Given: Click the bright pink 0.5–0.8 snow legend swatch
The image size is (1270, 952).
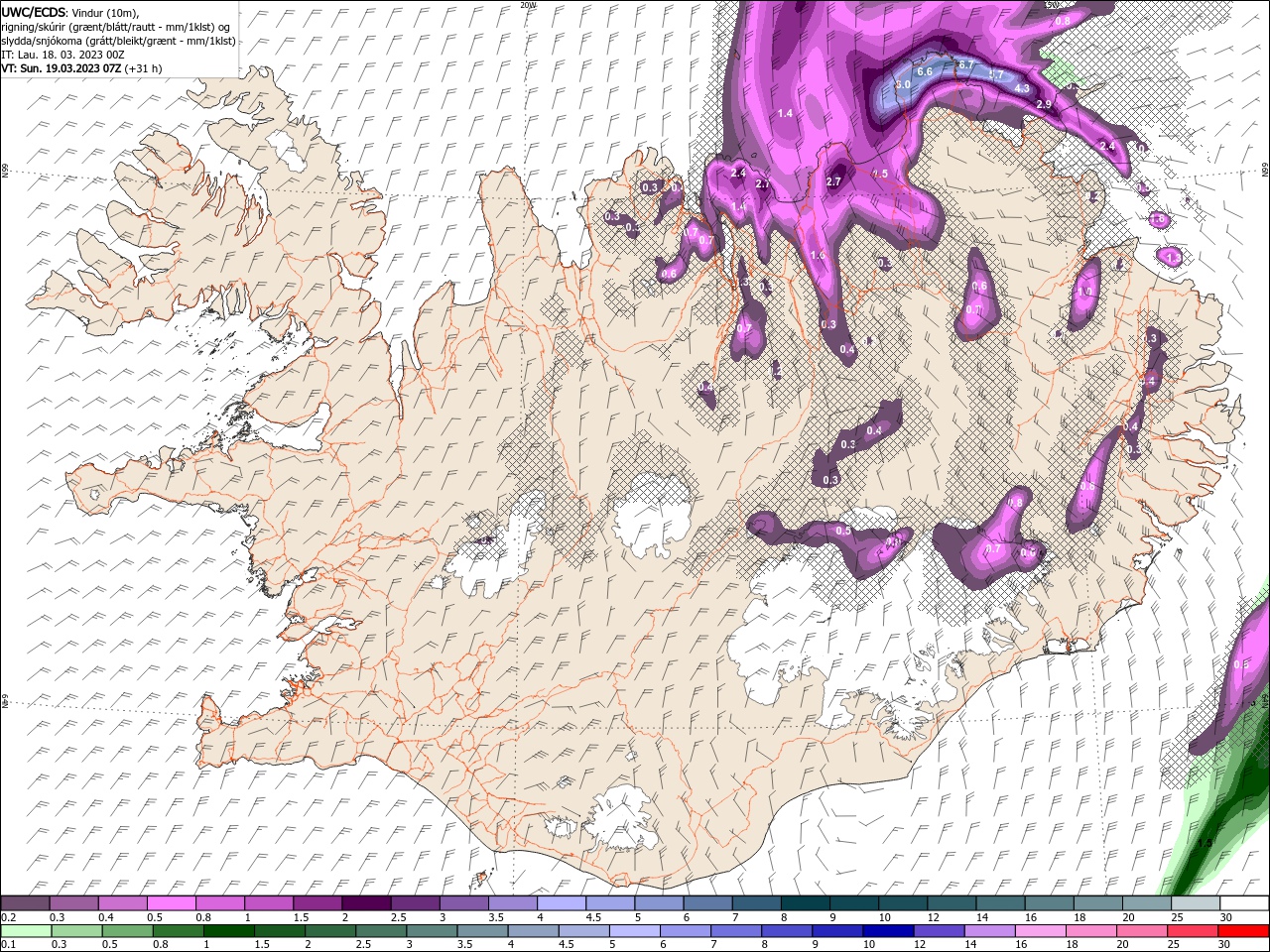Looking at the screenshot, I should click(171, 903).
